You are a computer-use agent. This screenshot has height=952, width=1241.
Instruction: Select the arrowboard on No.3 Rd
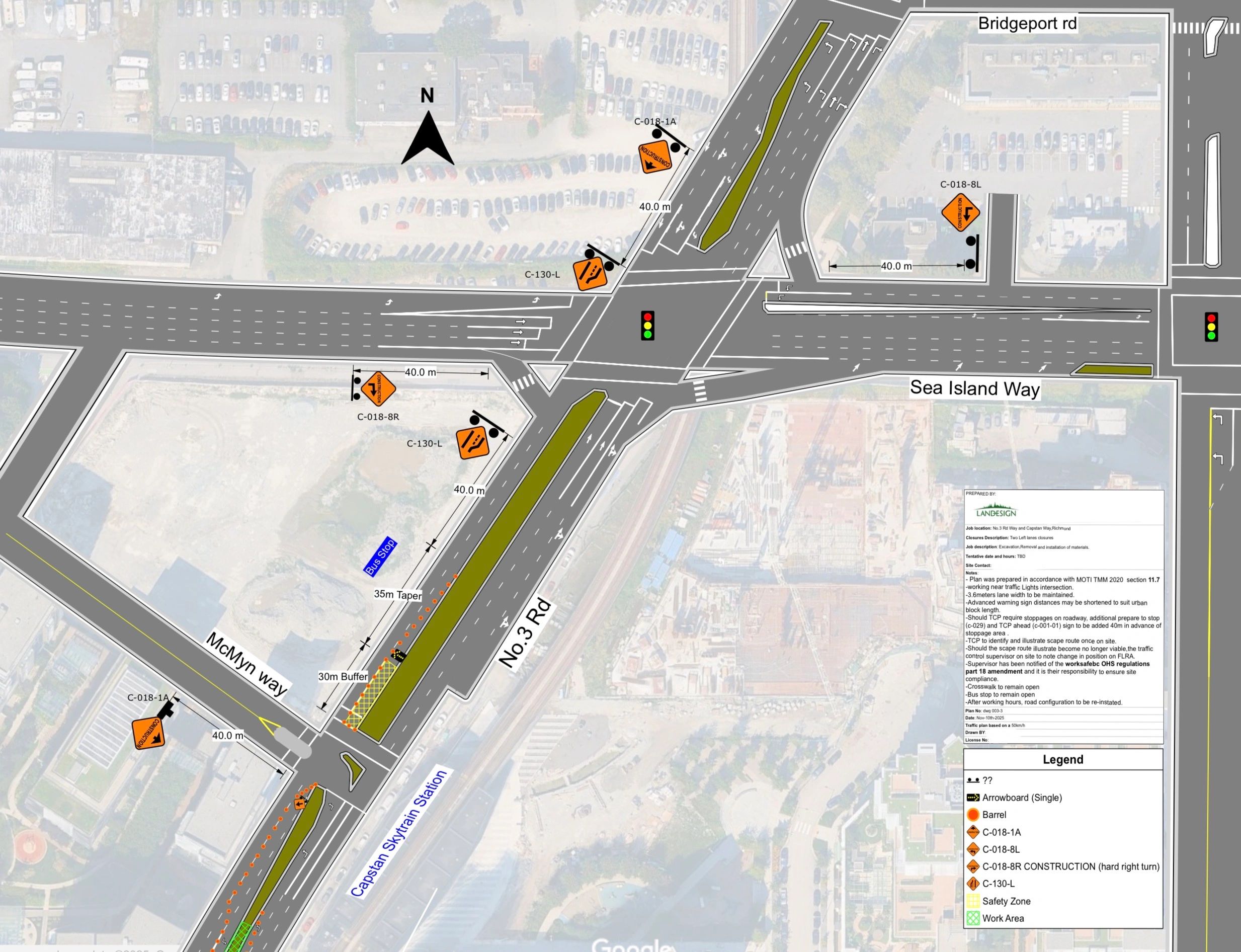(x=399, y=656)
